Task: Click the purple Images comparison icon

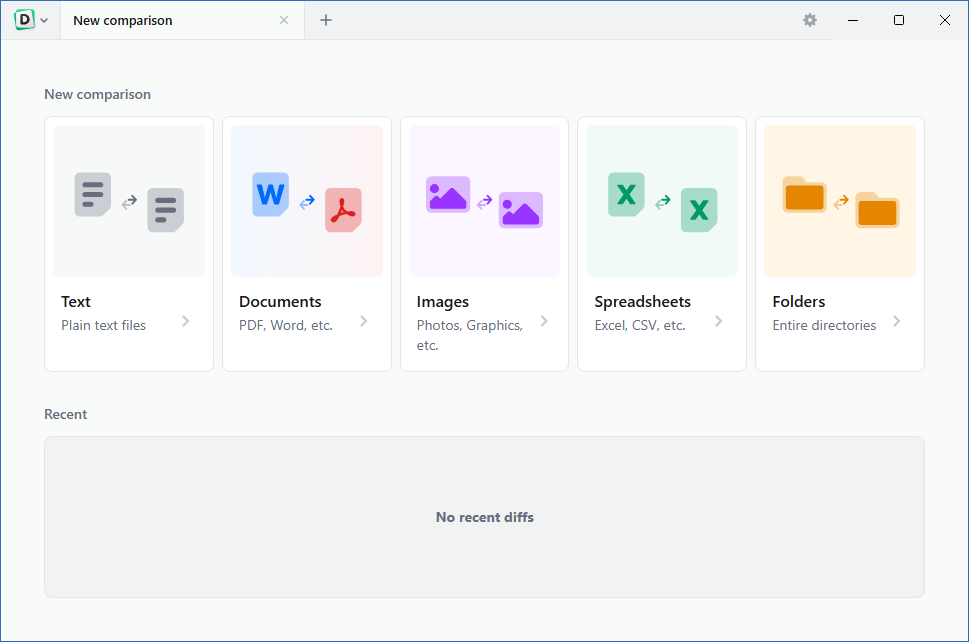Action: tap(484, 202)
